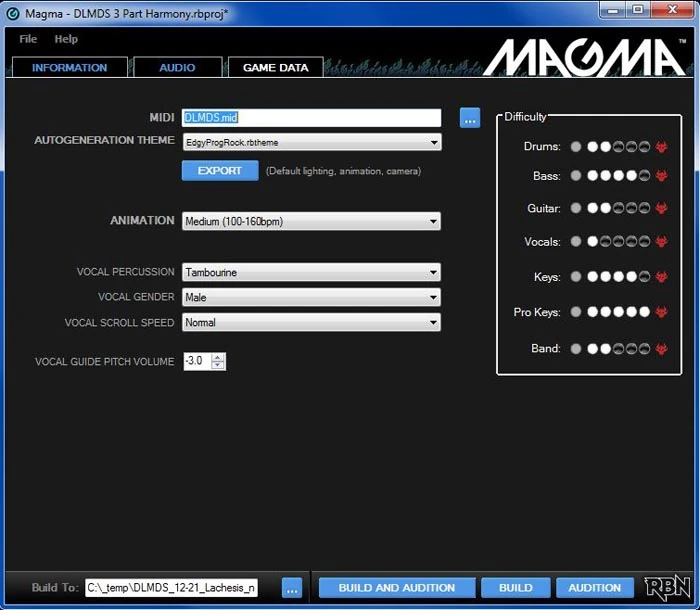Select the gray no-part dot for Vocals
700x610 pixels.
576,242
